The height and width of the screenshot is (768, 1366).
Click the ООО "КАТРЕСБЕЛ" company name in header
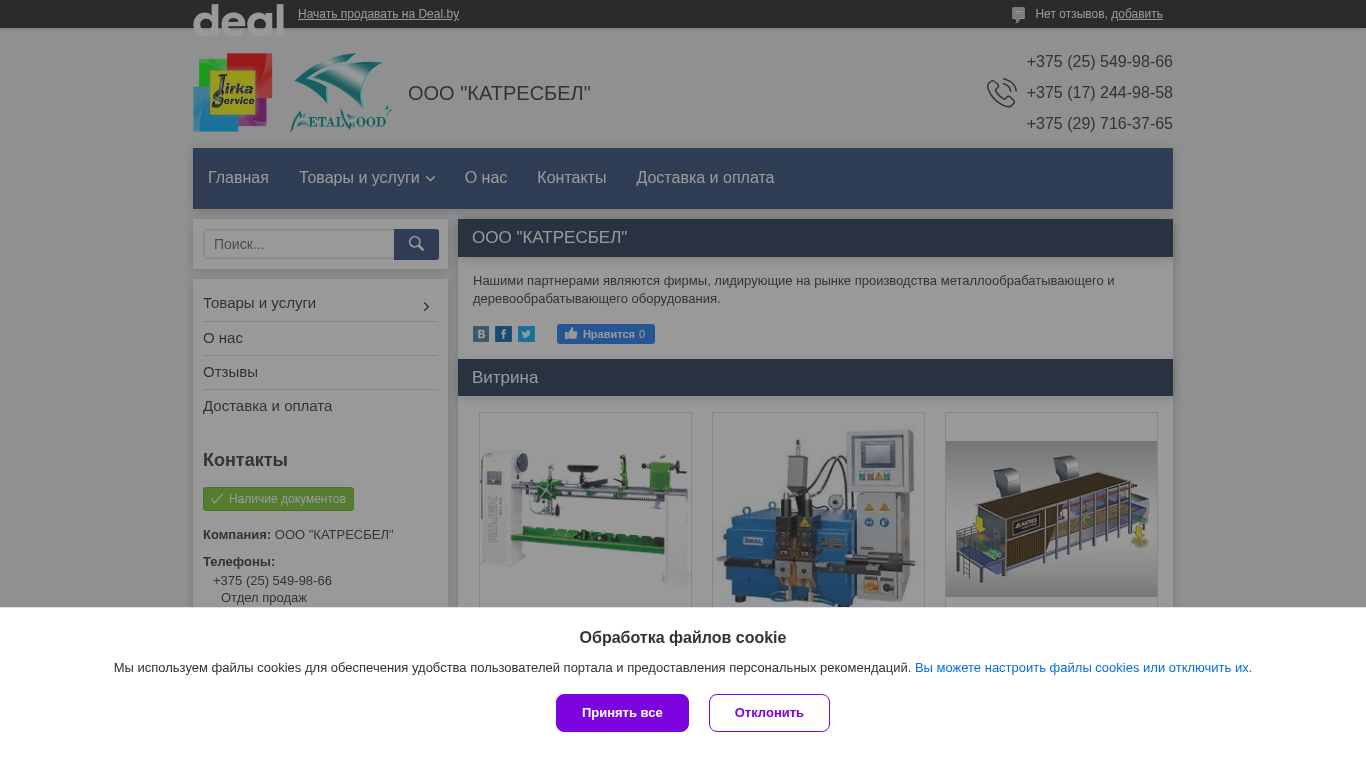click(x=499, y=93)
